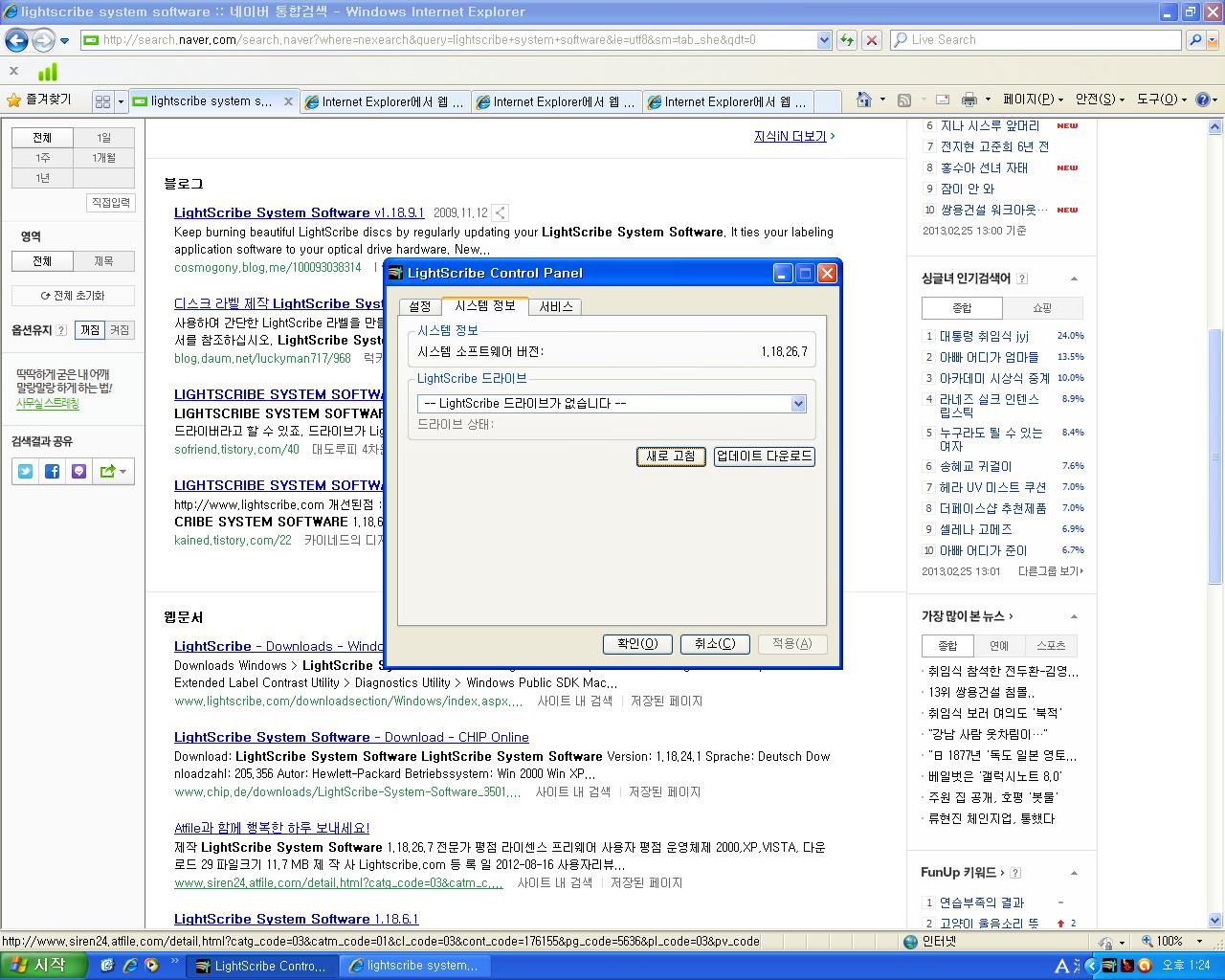Click the IE Forward navigation arrow
The width and height of the screenshot is (1225, 980).
pos(43,40)
